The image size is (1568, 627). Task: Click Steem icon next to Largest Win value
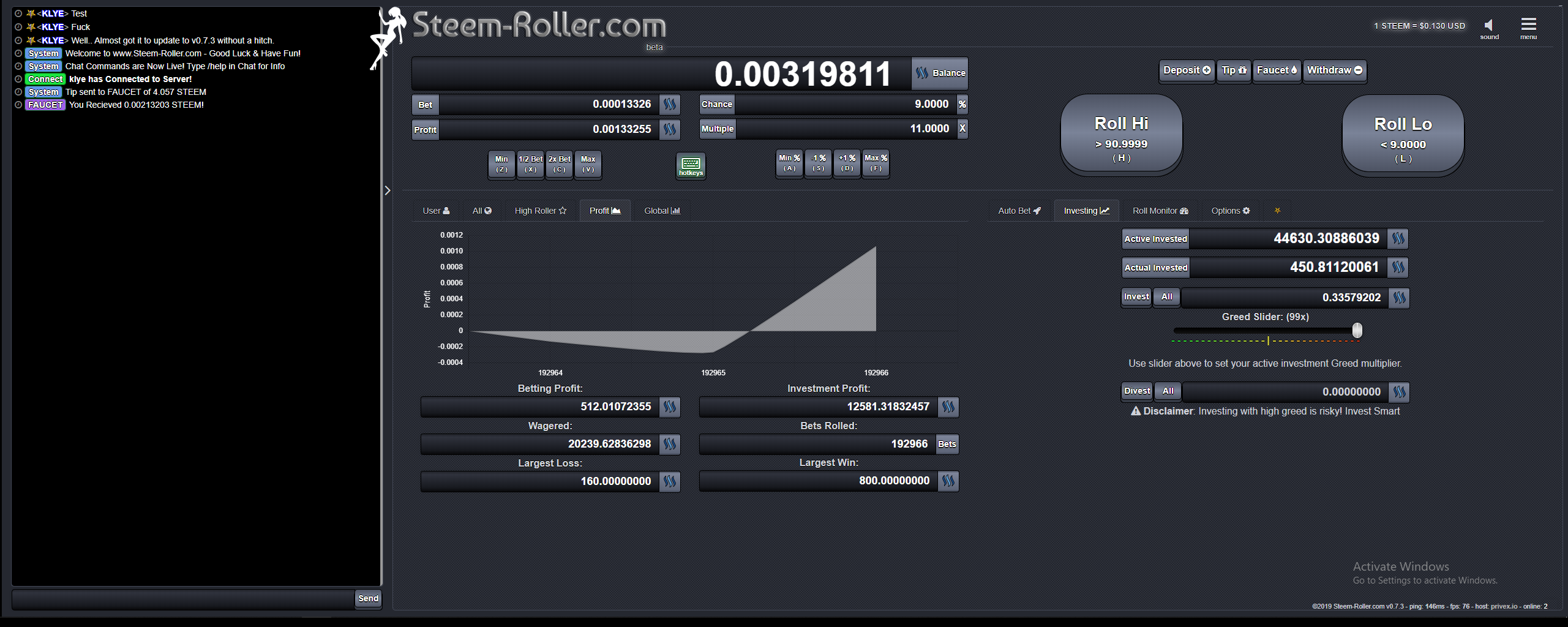click(948, 481)
